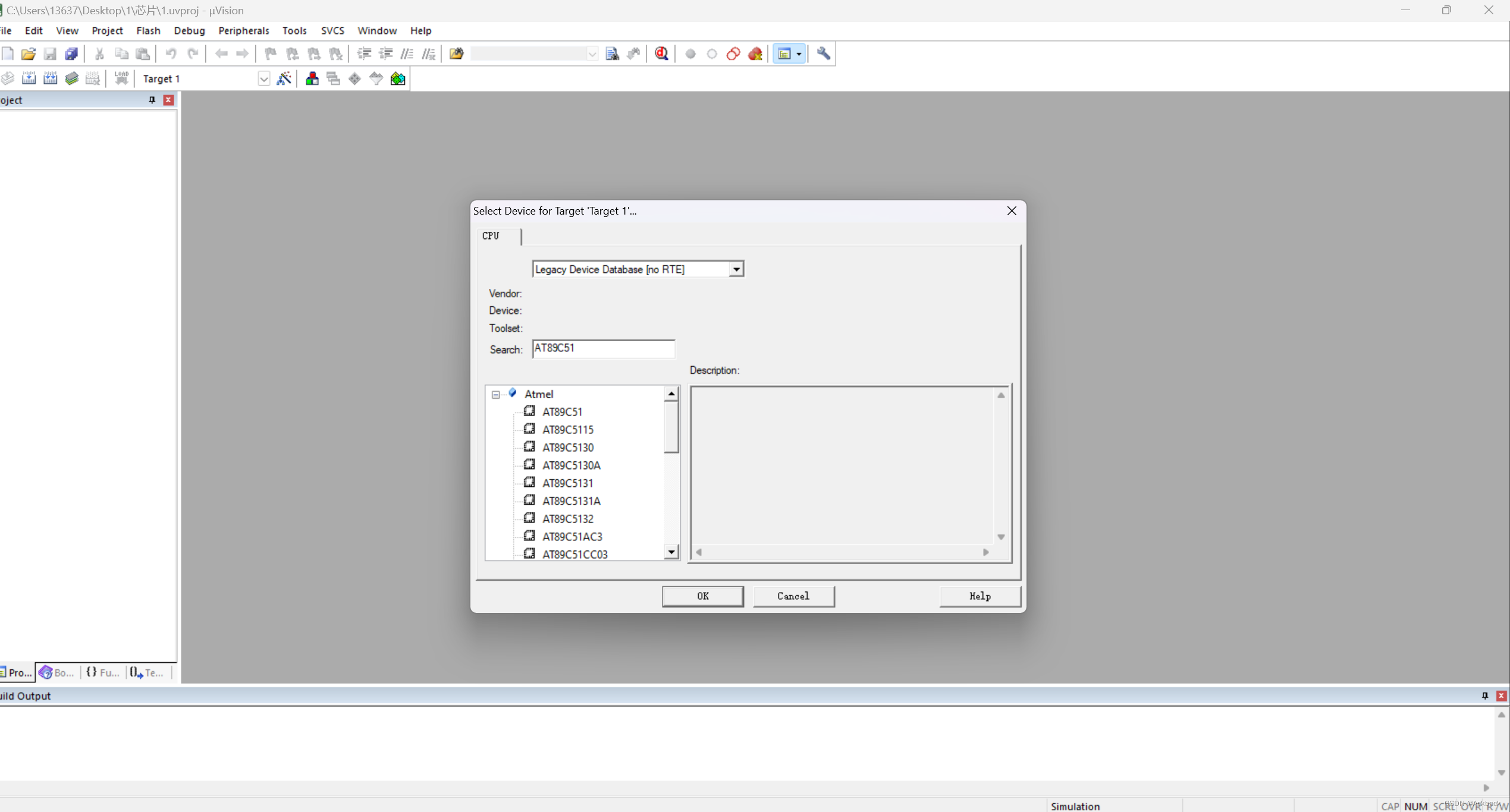Collapse the Atmel vendor tree node
The height and width of the screenshot is (812, 1510).
[495, 394]
